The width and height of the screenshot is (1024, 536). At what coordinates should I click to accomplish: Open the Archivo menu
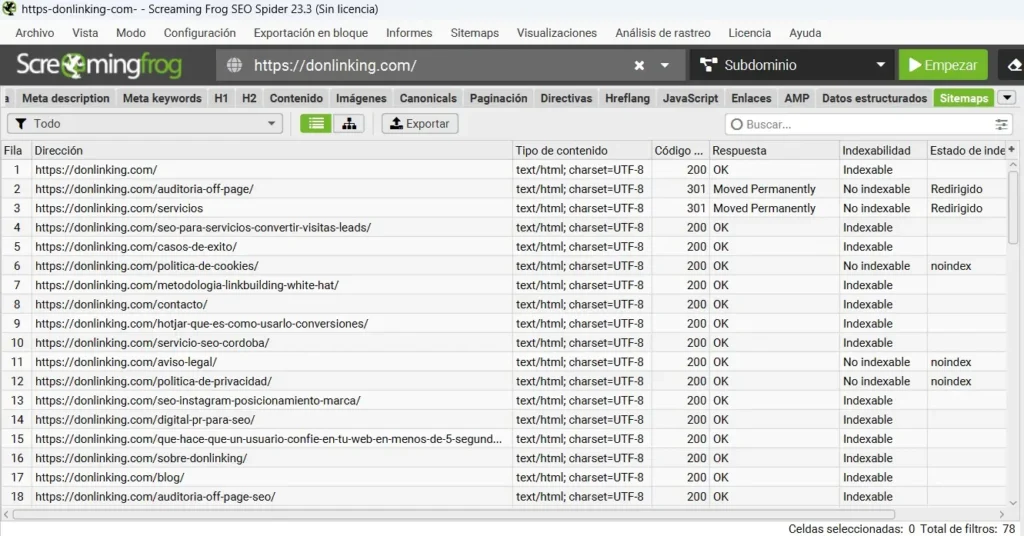coord(35,33)
